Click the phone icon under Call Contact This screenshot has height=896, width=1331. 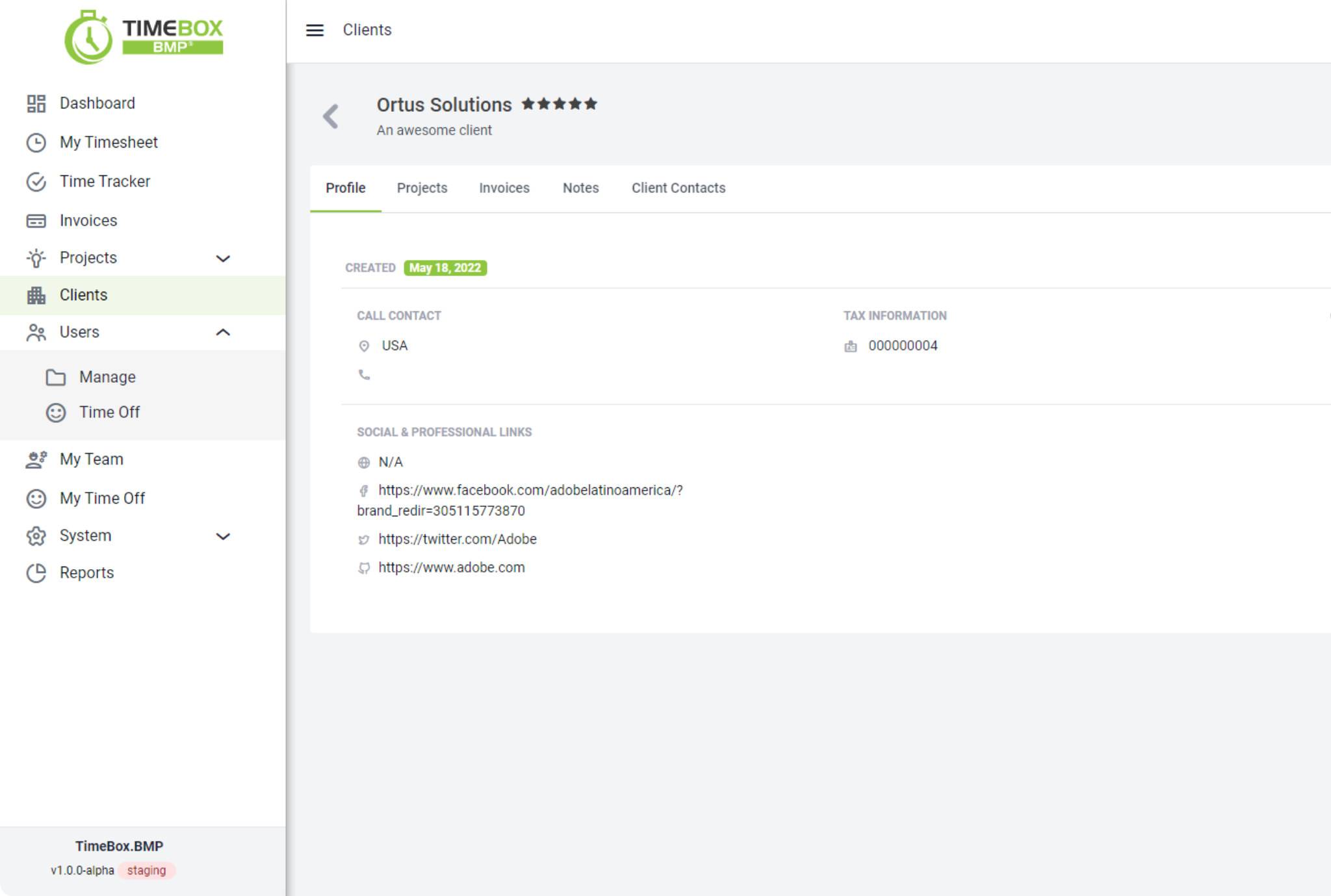click(x=364, y=375)
